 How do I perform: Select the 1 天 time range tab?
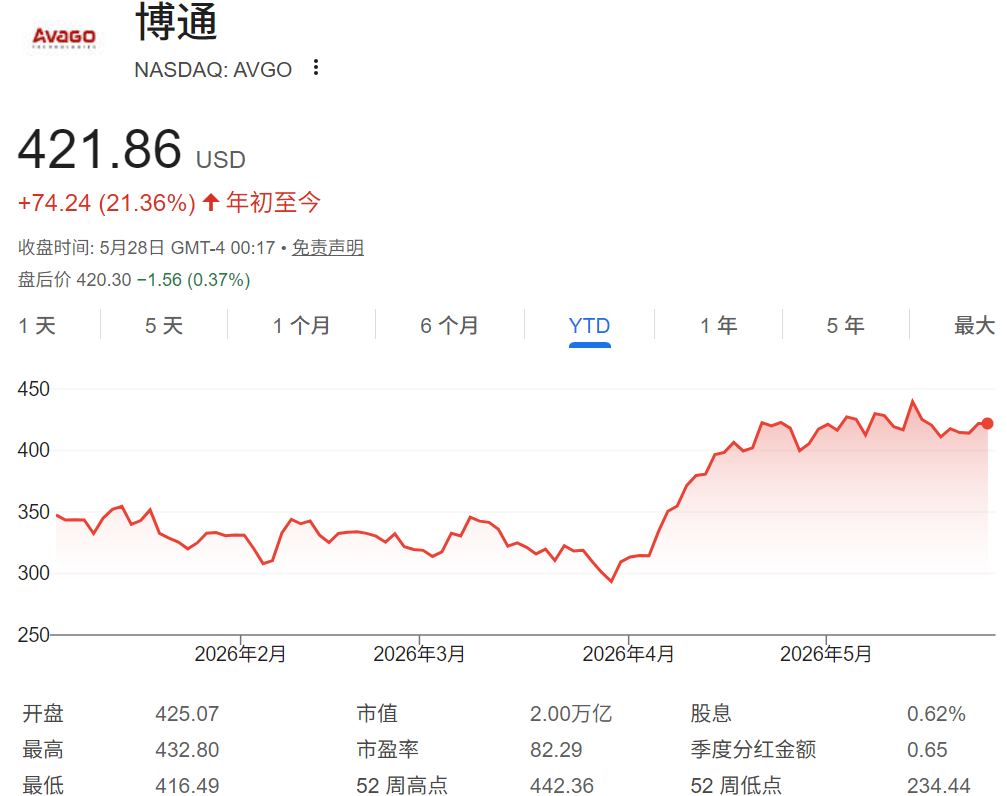(x=37, y=326)
